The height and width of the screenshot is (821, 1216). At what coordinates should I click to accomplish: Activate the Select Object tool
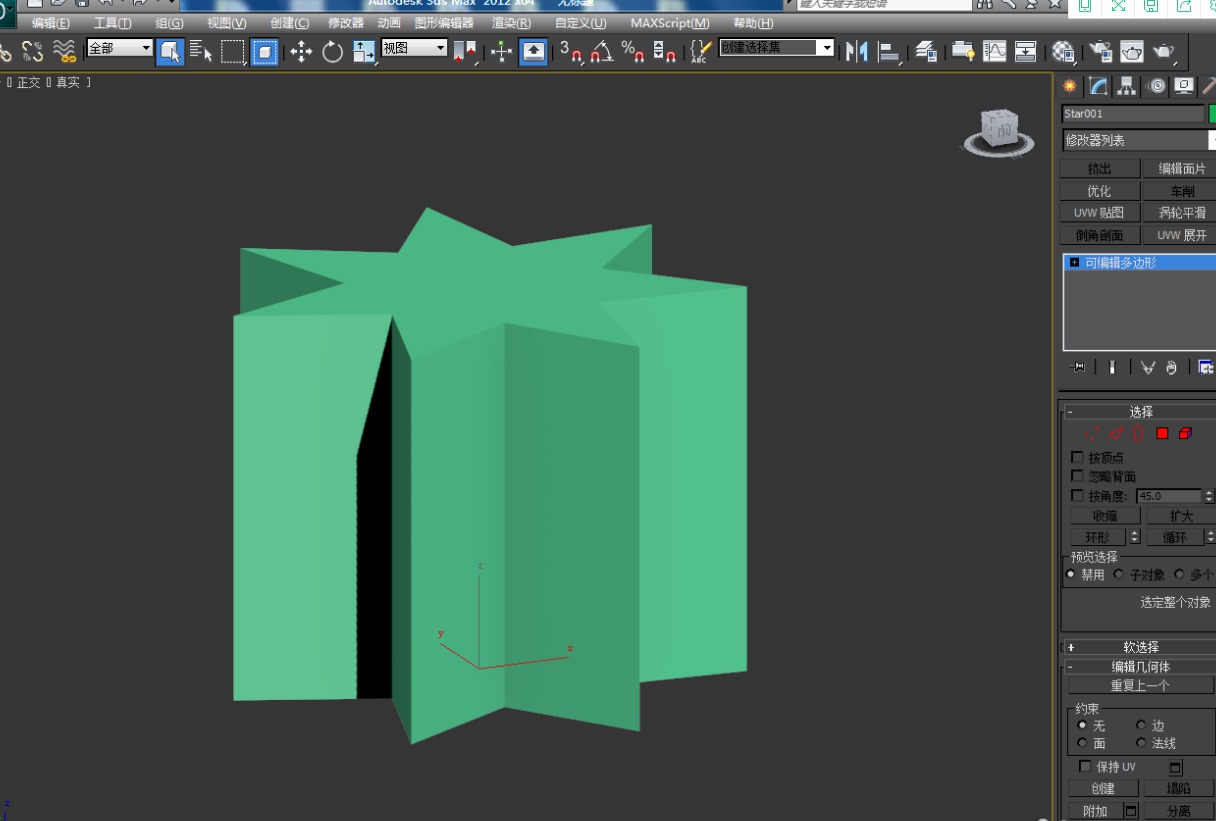pos(170,51)
